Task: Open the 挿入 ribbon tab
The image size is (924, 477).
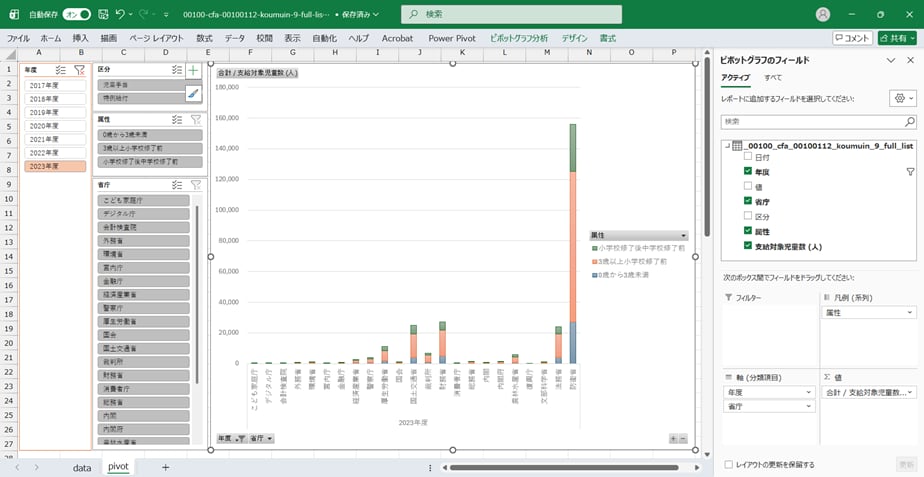Action: click(80, 38)
